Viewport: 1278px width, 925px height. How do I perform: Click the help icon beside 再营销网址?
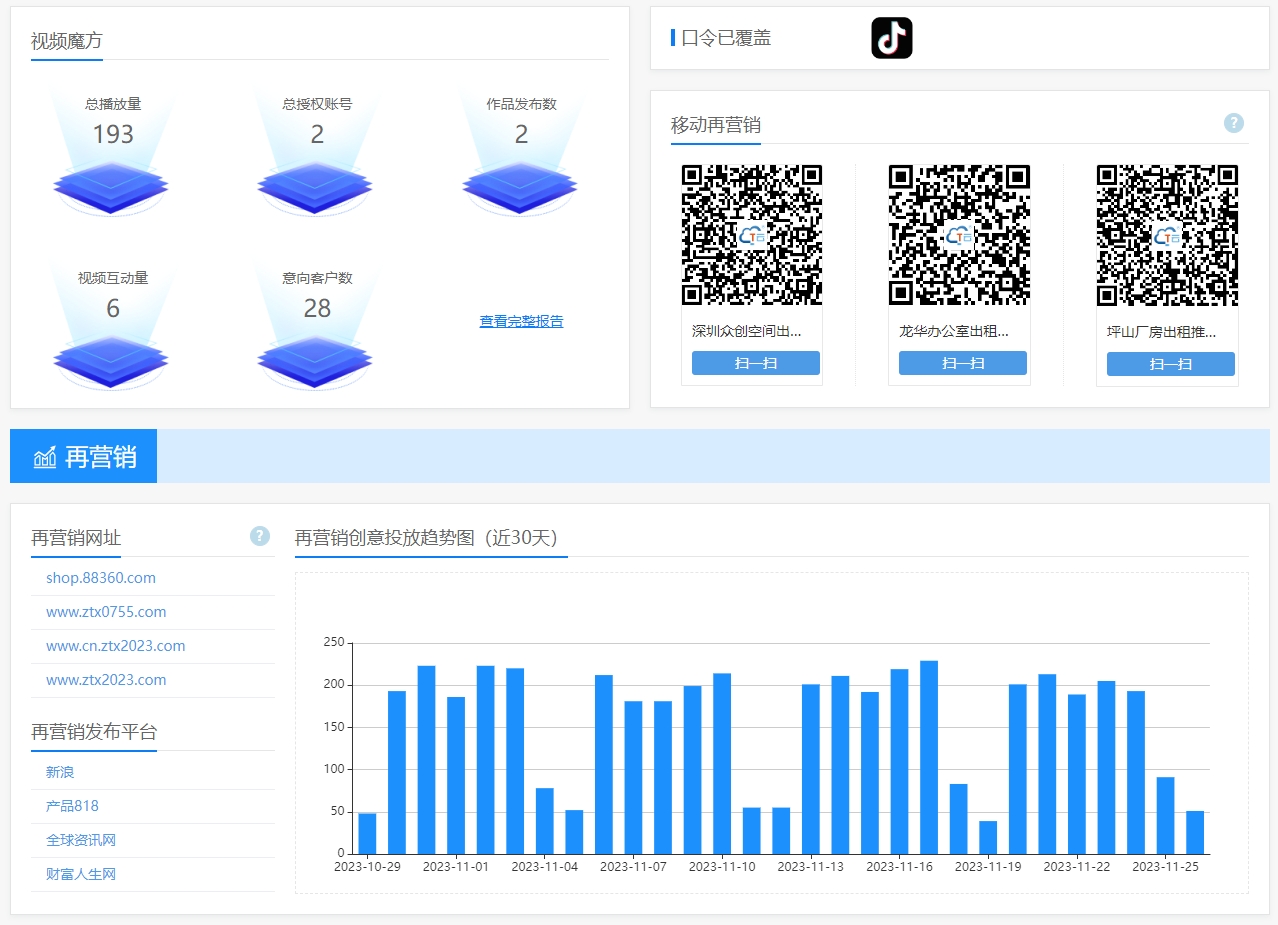pyautogui.click(x=260, y=536)
